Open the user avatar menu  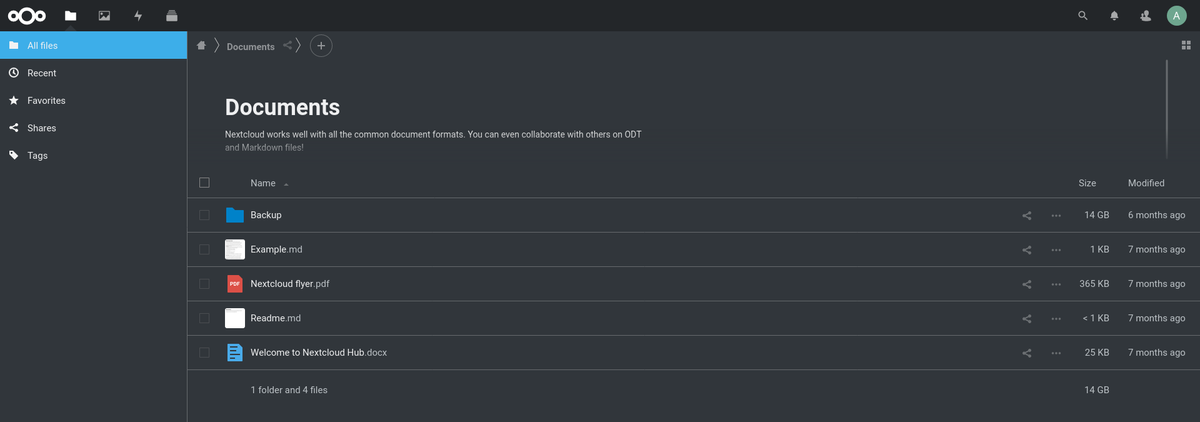pos(1176,15)
